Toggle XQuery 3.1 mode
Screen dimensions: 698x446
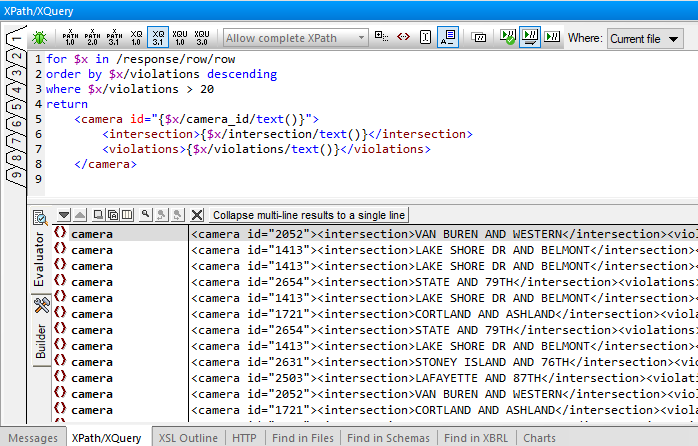[x=158, y=38]
